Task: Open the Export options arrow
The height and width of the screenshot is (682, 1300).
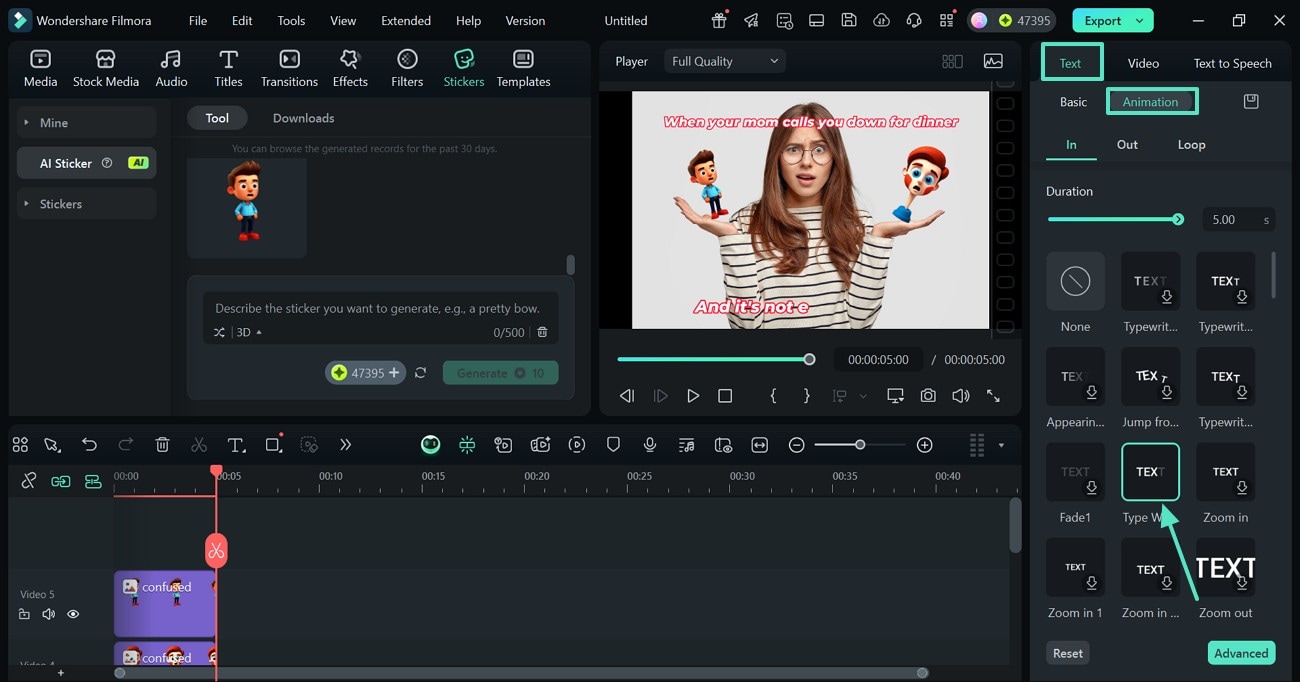Action: [x=1139, y=20]
